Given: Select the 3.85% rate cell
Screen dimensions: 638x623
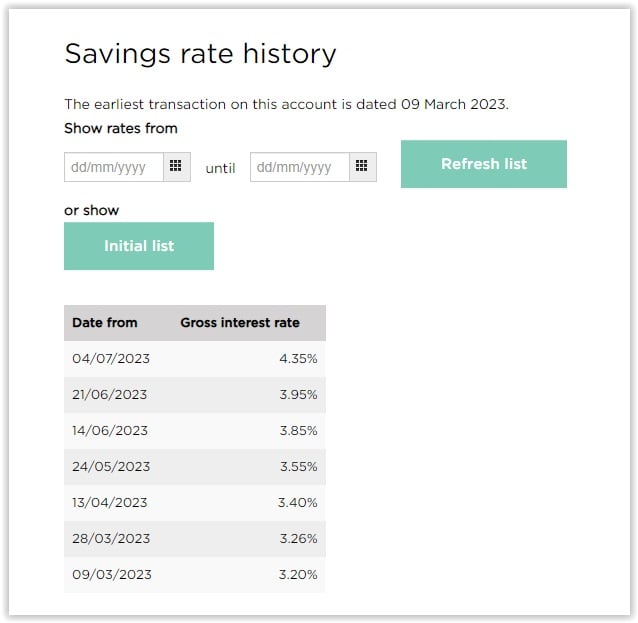Looking at the screenshot, I should click(298, 430).
